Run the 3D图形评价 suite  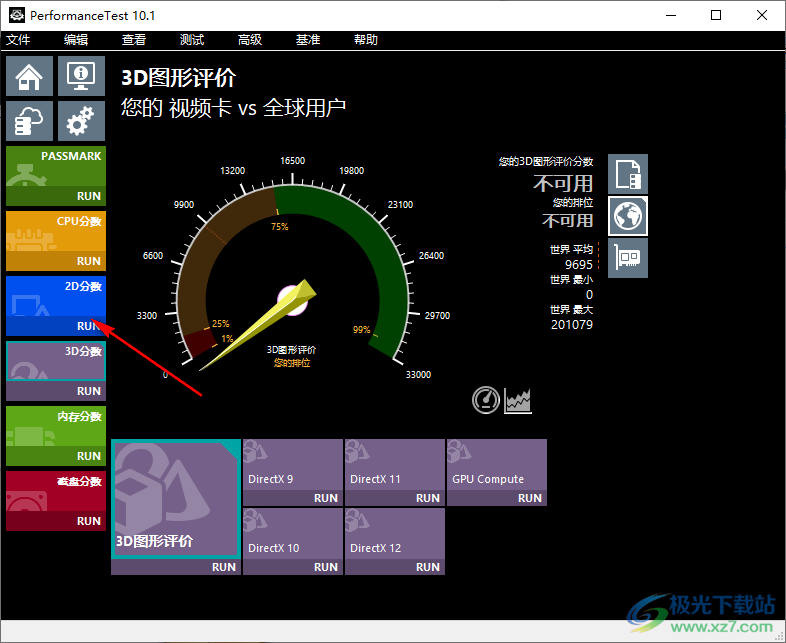tap(224, 567)
